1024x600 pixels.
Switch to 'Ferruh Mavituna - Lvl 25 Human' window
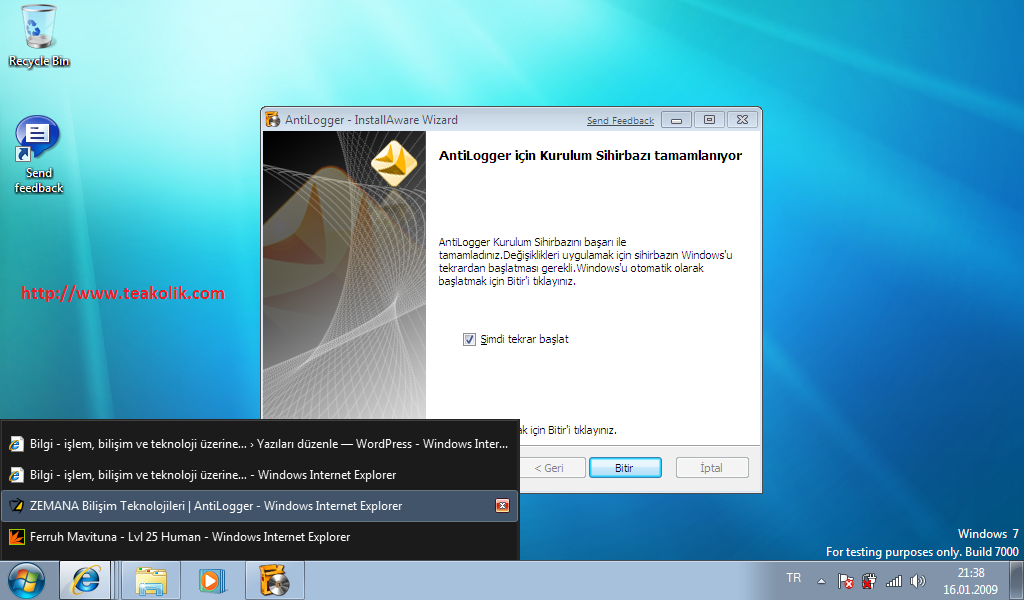(x=260, y=537)
